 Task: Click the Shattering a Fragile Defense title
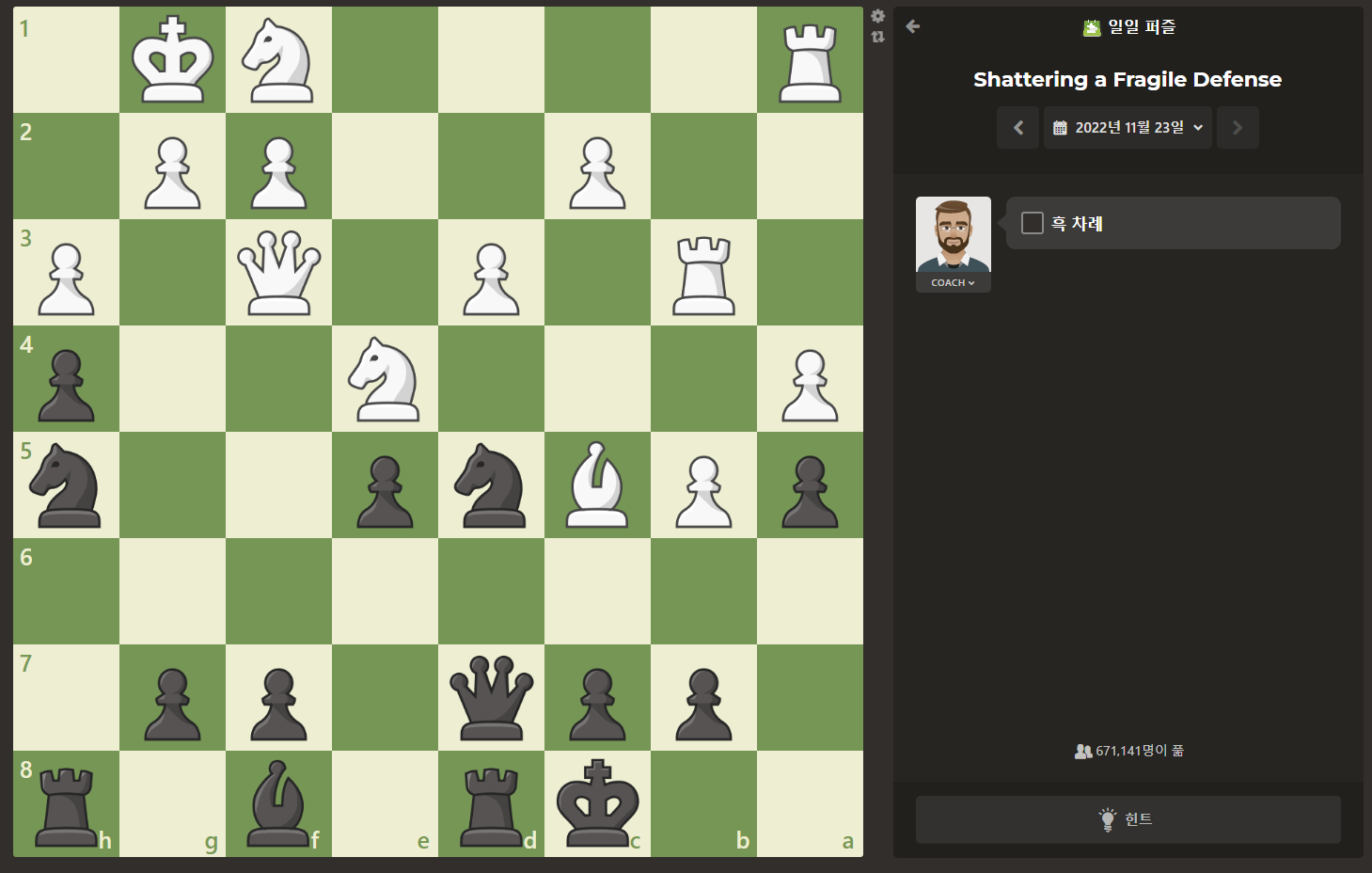point(1128,79)
